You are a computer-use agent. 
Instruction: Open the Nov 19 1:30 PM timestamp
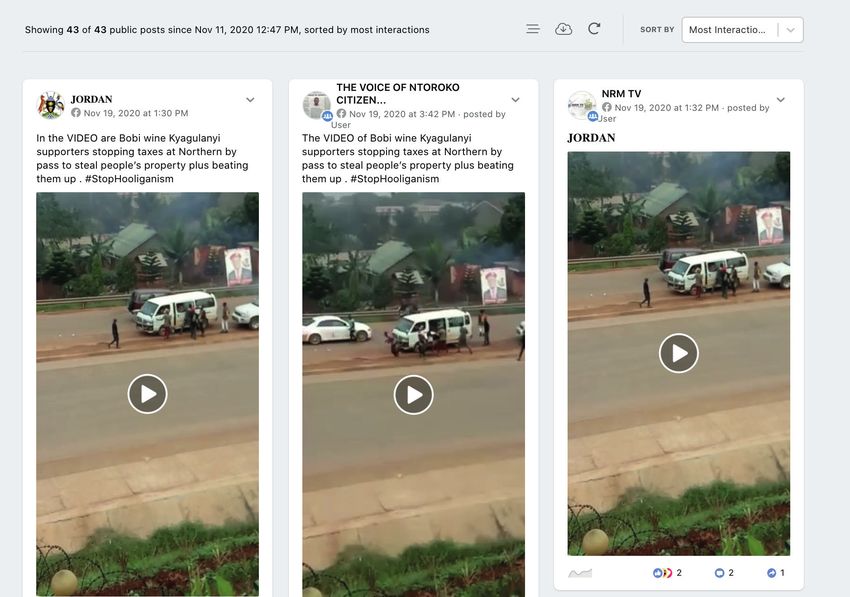(x=136, y=113)
